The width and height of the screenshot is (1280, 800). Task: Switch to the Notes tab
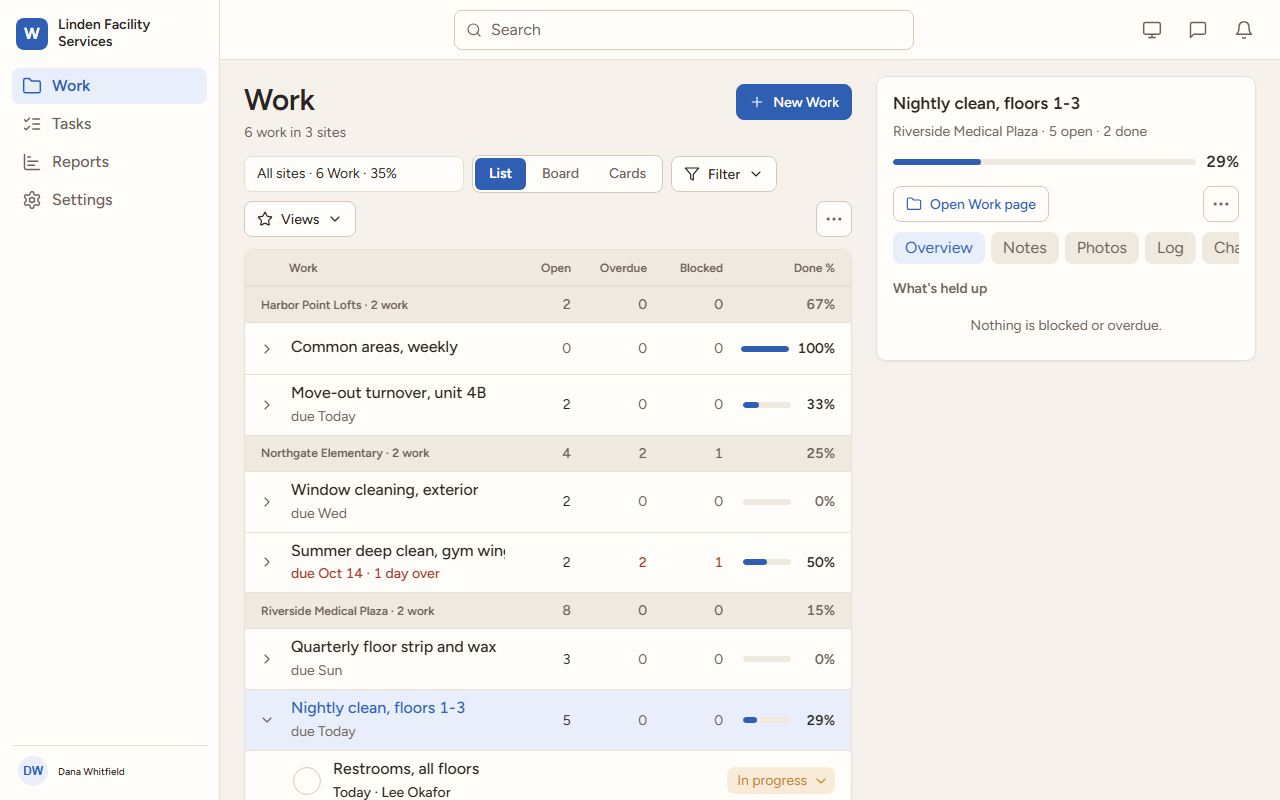pos(1025,248)
